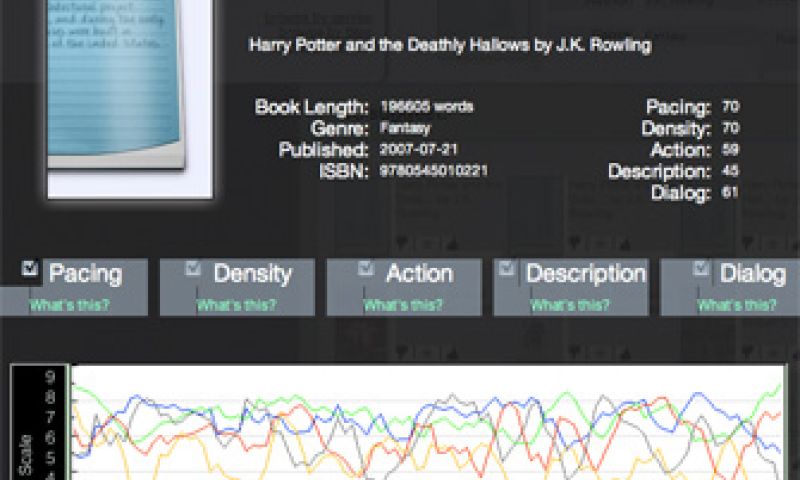Click "What's this?" below Density
Screen dimensions: 800x480
[x=237, y=305]
